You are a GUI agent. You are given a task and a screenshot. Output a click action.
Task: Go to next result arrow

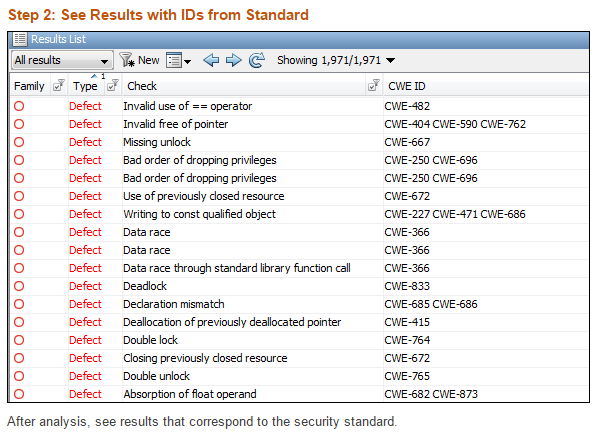coord(234,60)
